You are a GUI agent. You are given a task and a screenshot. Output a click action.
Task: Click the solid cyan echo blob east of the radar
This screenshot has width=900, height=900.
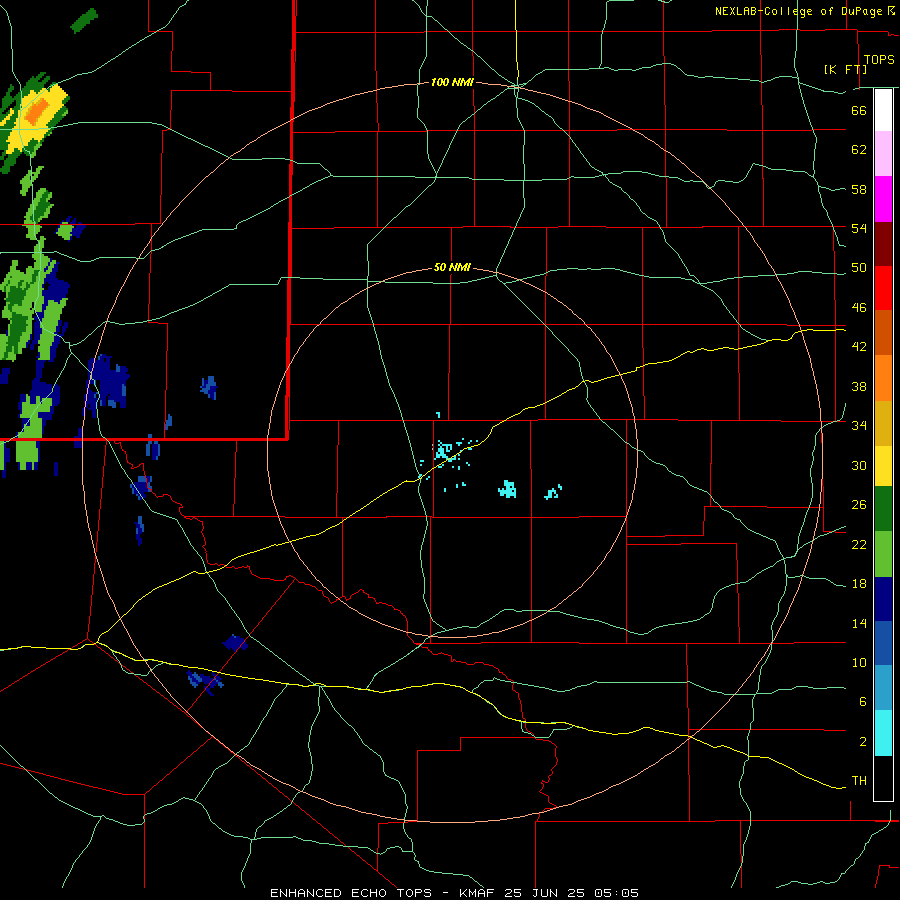[507, 489]
